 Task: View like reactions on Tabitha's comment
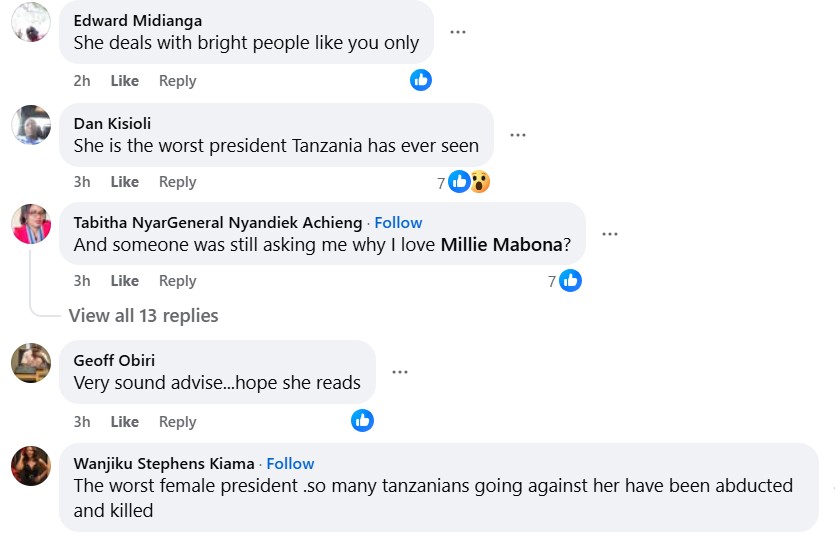coord(570,281)
